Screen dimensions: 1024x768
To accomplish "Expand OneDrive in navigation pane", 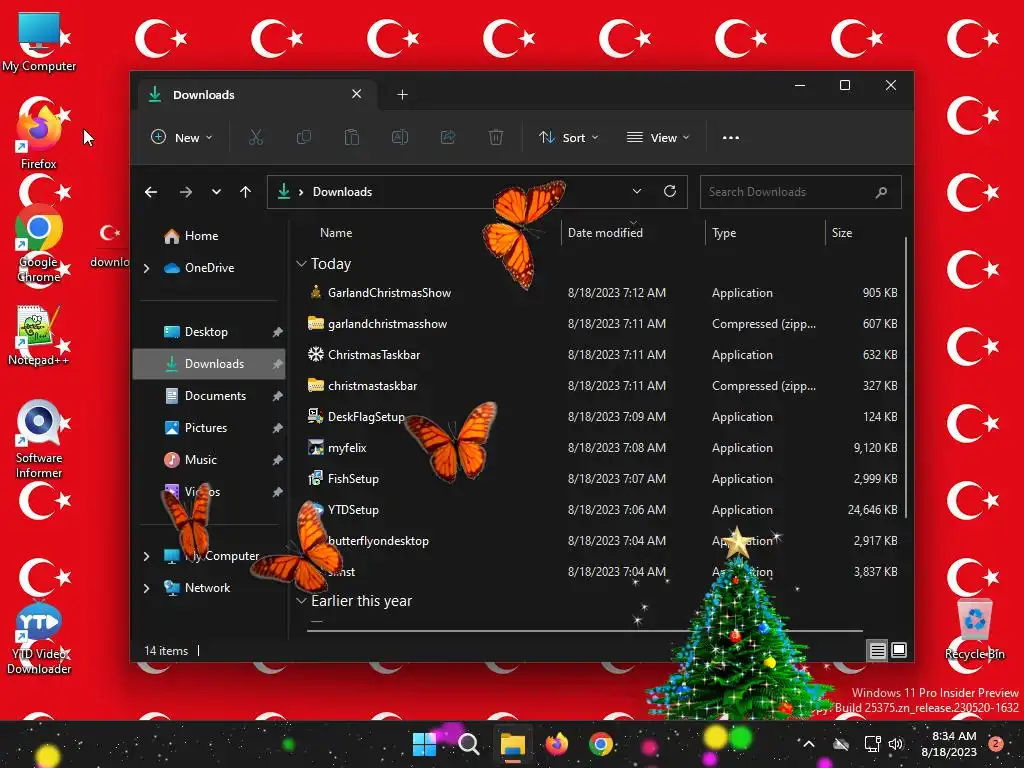I will click(147, 268).
